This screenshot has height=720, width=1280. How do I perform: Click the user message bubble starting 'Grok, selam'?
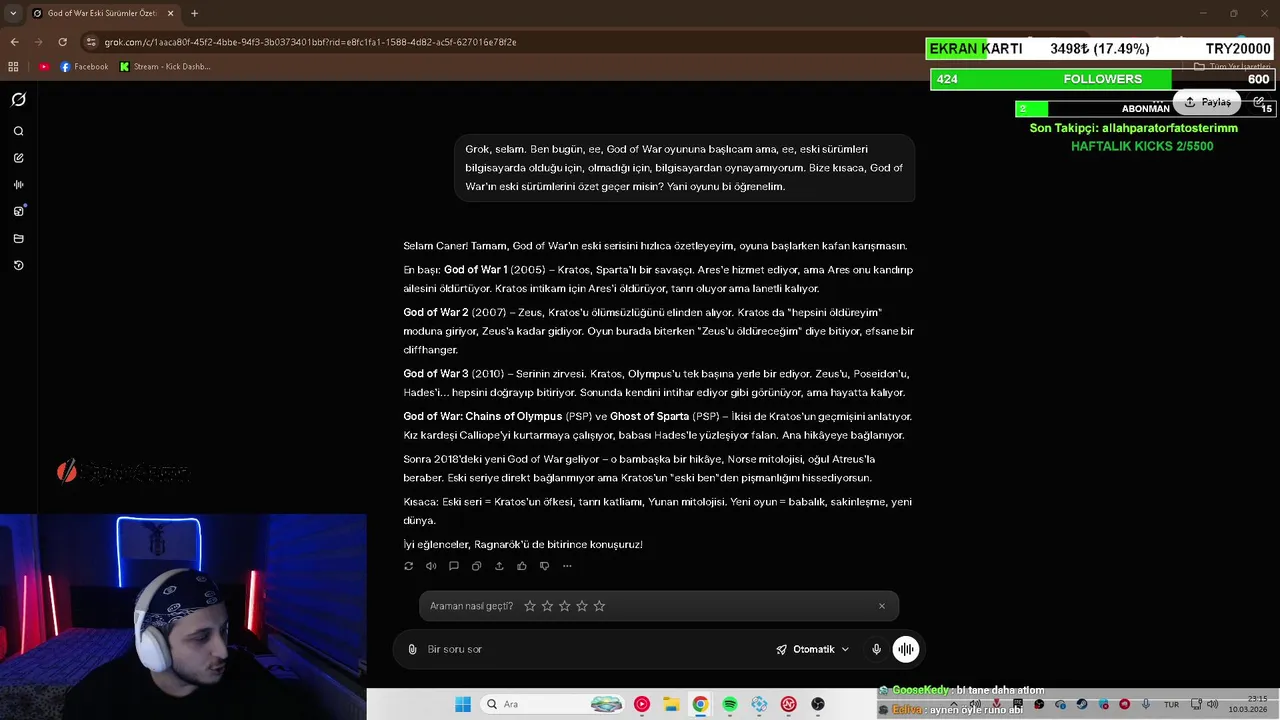point(684,168)
